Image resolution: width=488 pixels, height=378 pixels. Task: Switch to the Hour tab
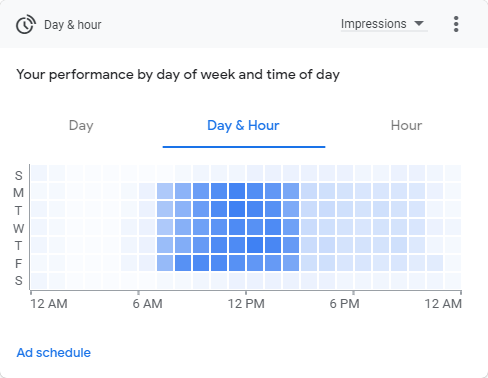coord(406,126)
